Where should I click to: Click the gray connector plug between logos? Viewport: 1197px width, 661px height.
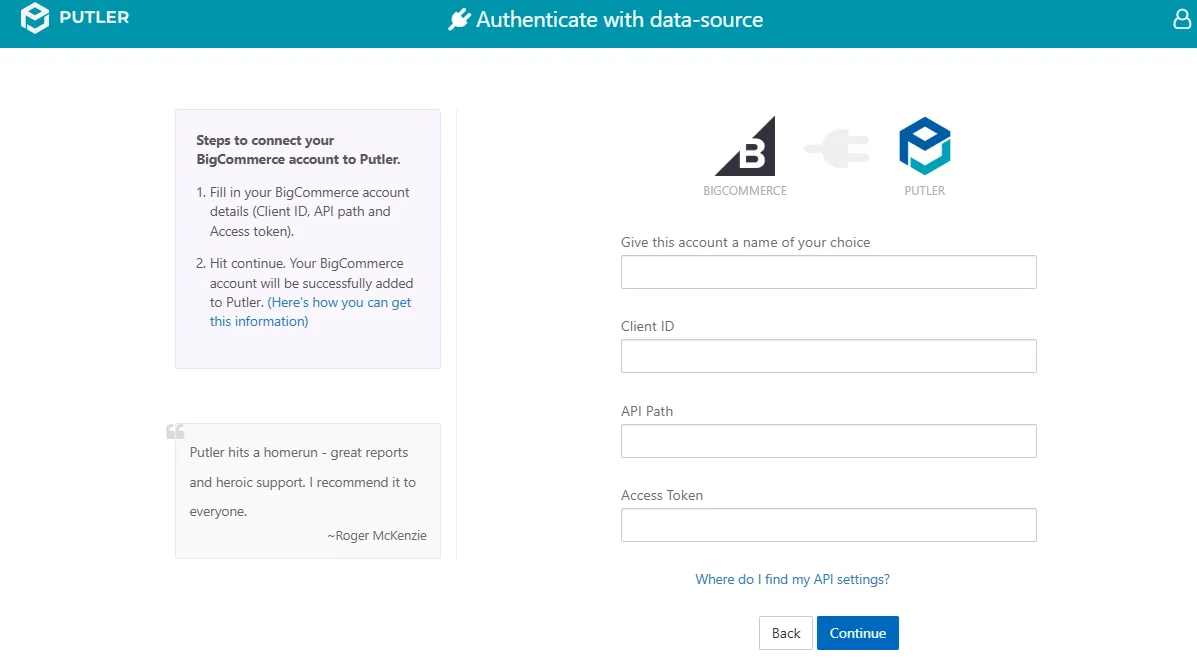click(837, 149)
